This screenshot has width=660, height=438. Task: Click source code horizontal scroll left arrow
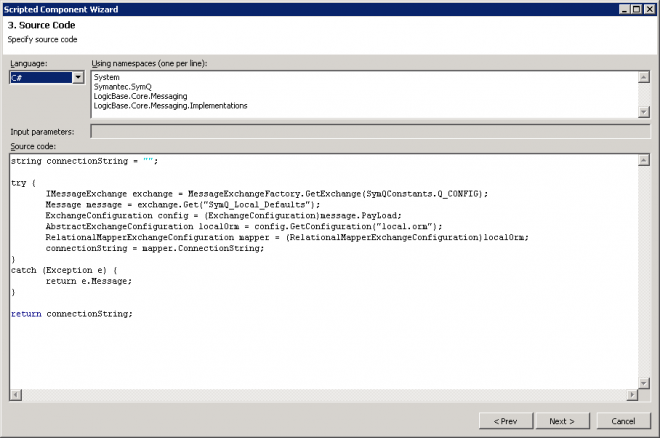[x=16, y=395]
